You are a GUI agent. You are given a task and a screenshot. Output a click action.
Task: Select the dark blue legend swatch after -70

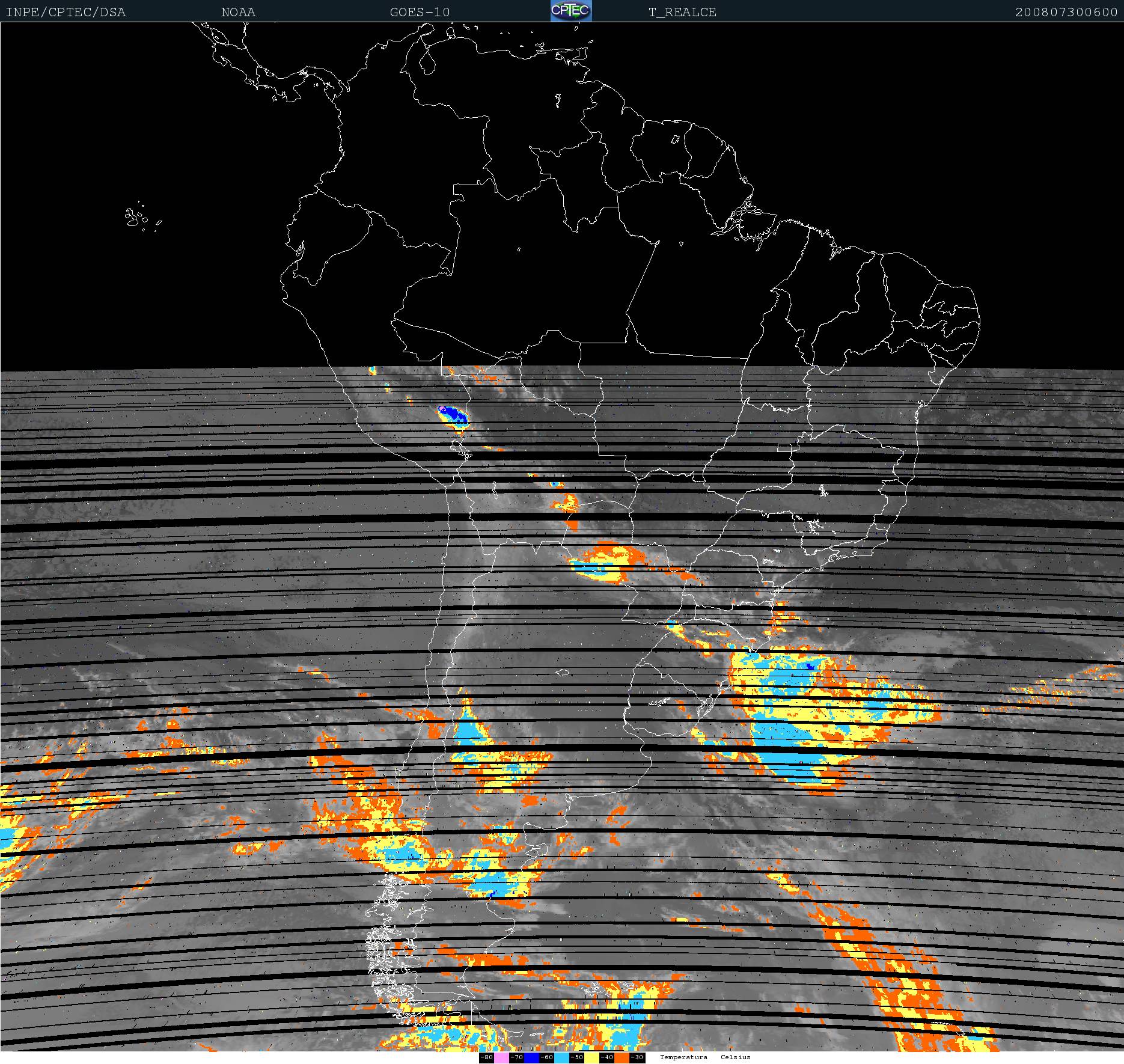[x=531, y=1057]
